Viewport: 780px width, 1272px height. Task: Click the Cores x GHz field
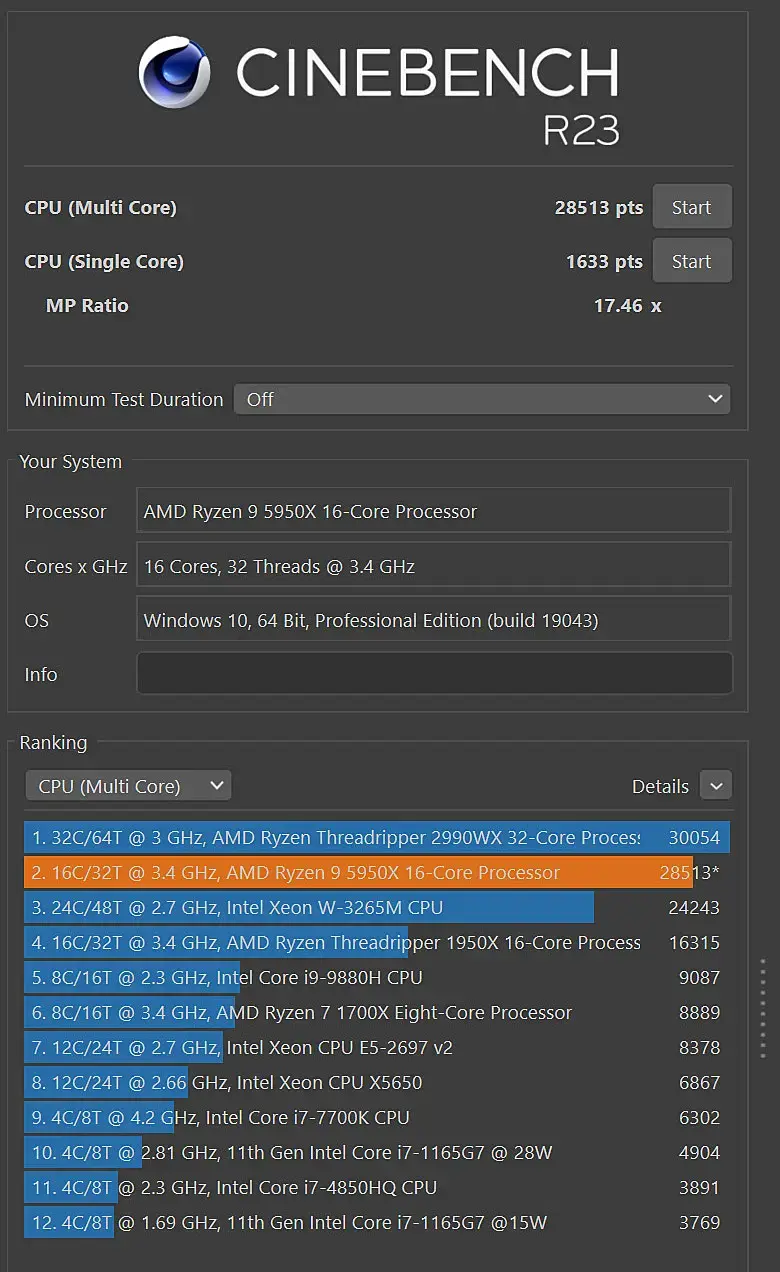click(434, 566)
